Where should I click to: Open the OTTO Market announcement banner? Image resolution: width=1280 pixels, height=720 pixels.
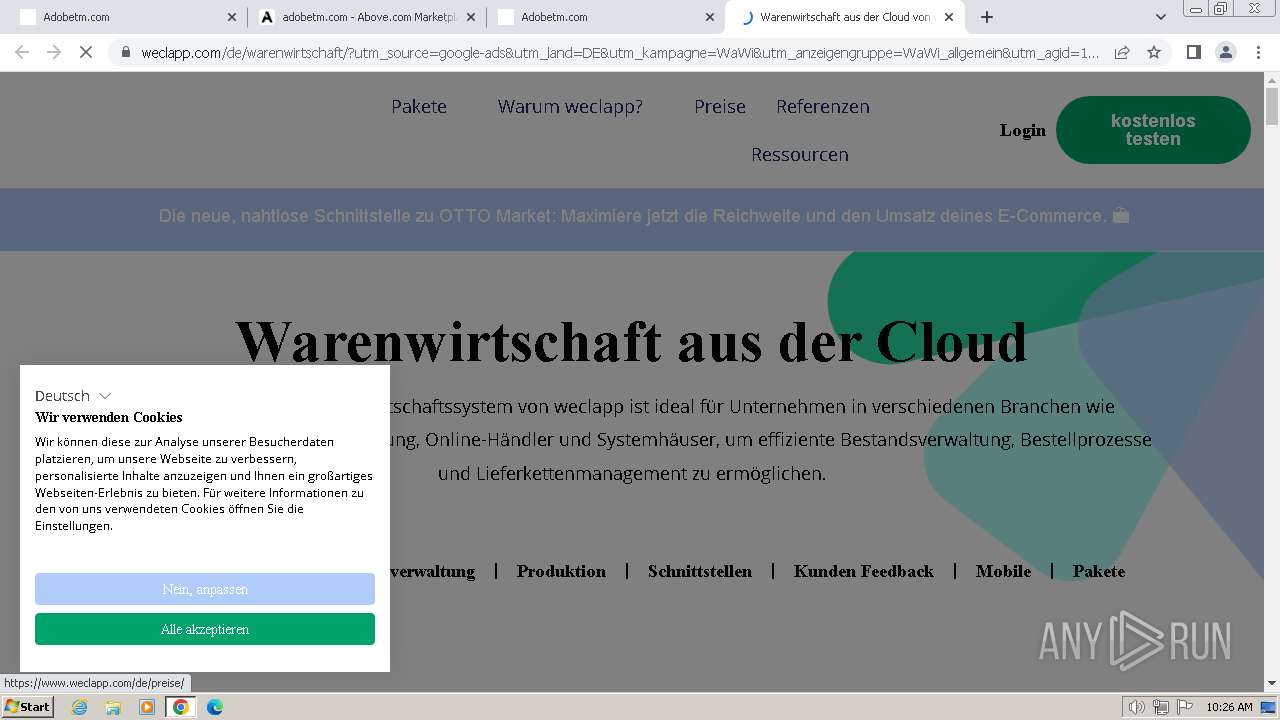click(643, 216)
